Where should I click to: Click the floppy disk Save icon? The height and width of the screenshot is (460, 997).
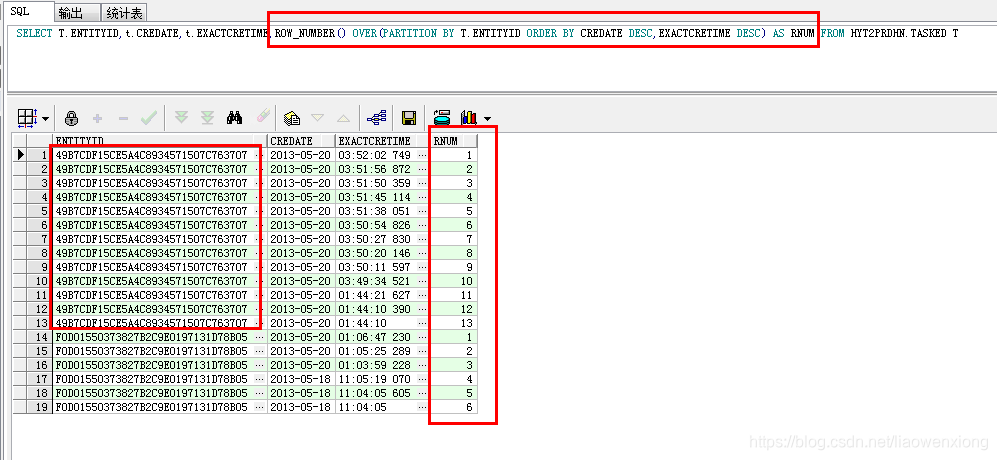tap(409, 118)
